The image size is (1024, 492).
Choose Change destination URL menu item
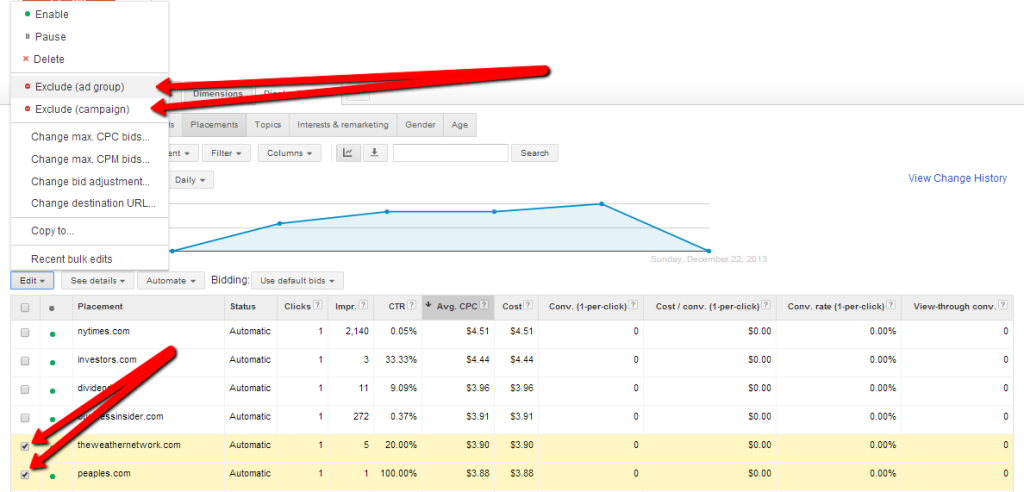[x=89, y=203]
